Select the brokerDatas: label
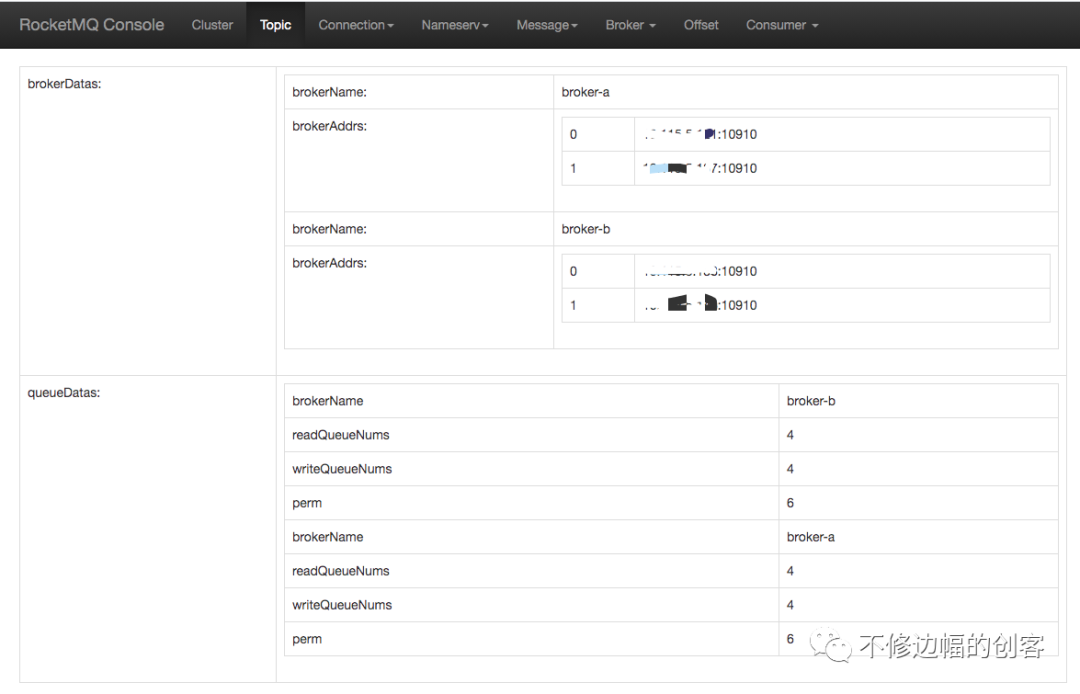 click(64, 84)
